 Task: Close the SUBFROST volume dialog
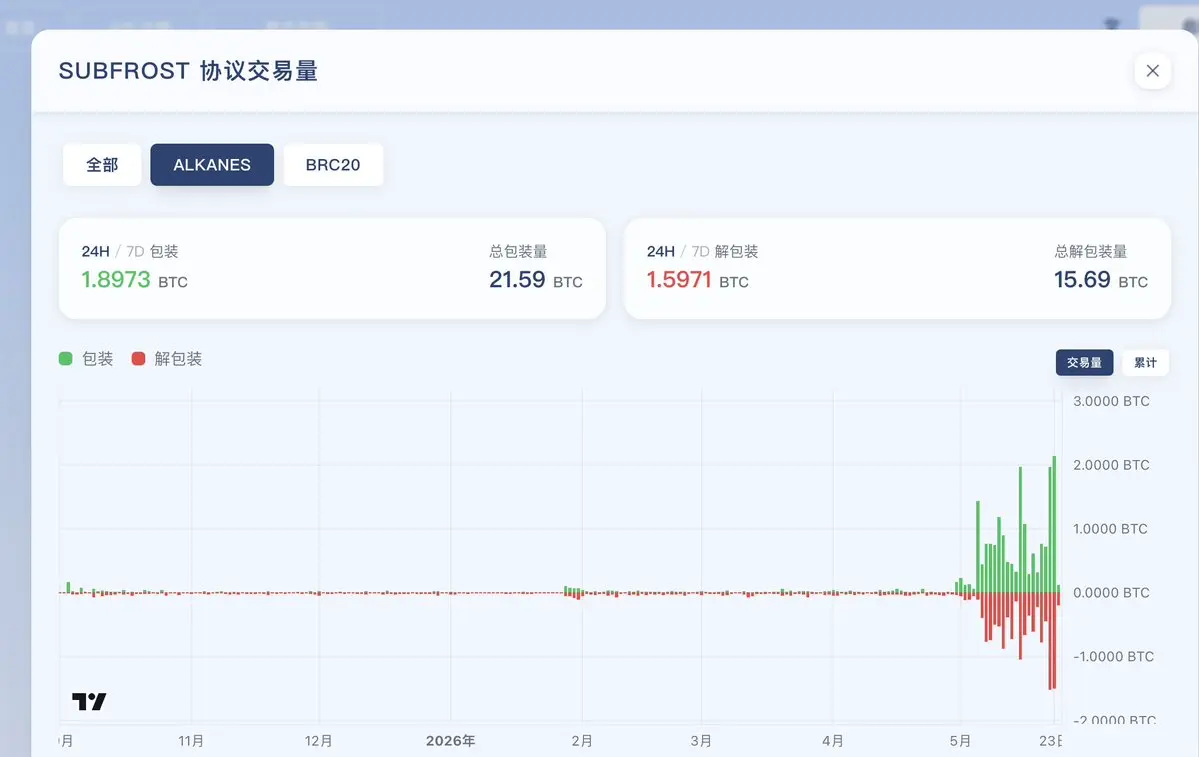coord(1152,71)
